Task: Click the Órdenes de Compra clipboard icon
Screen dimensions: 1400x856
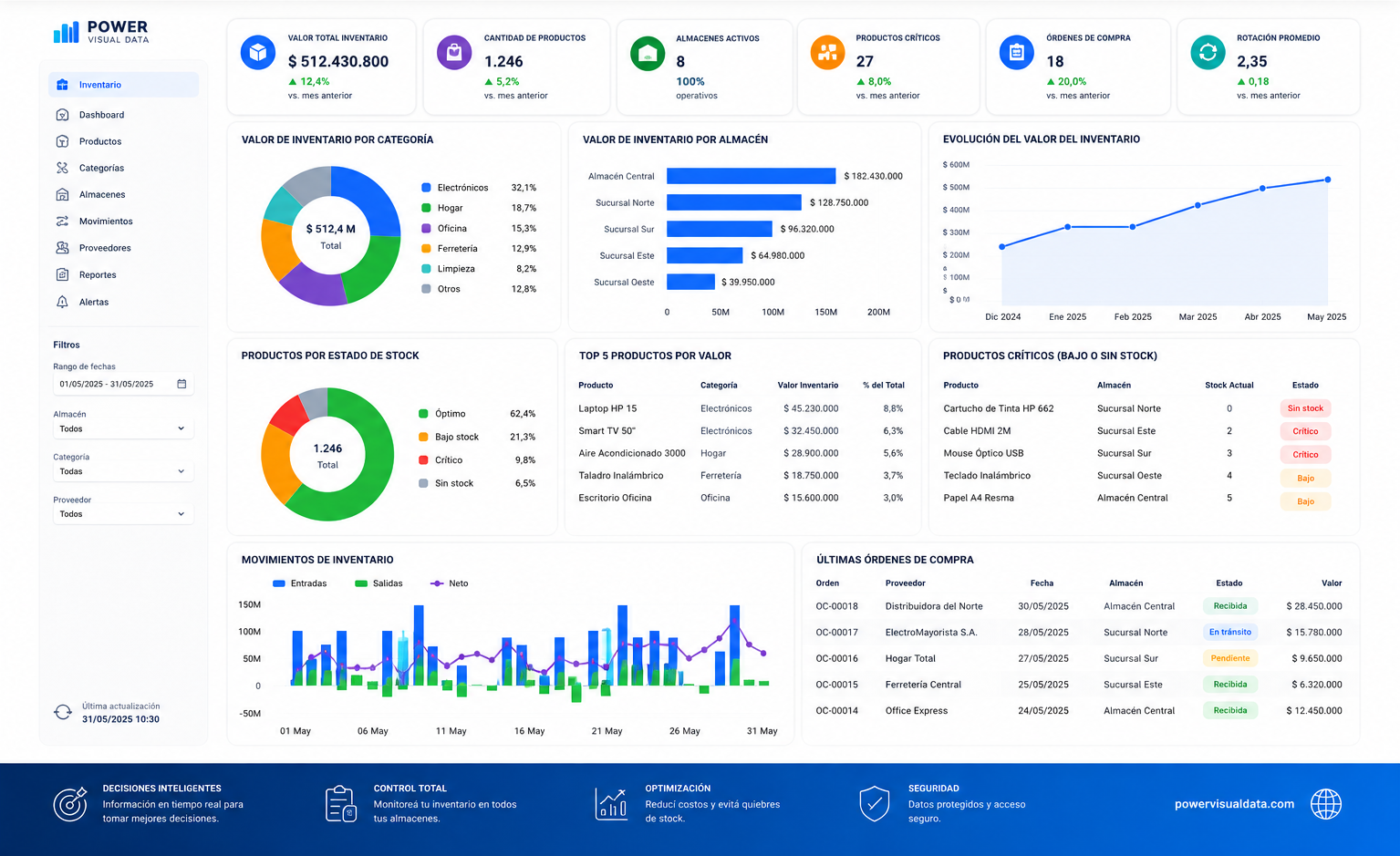Action: (x=1017, y=53)
